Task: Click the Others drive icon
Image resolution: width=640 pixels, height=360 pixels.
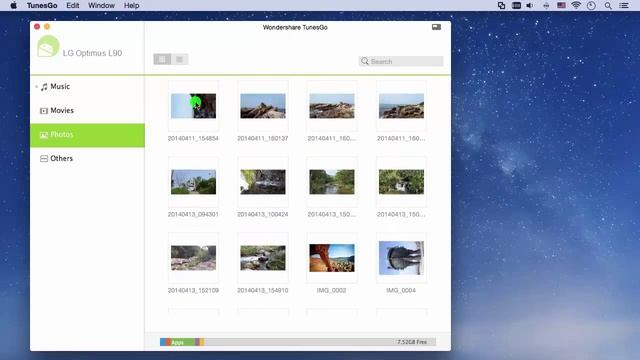Action: click(44, 158)
